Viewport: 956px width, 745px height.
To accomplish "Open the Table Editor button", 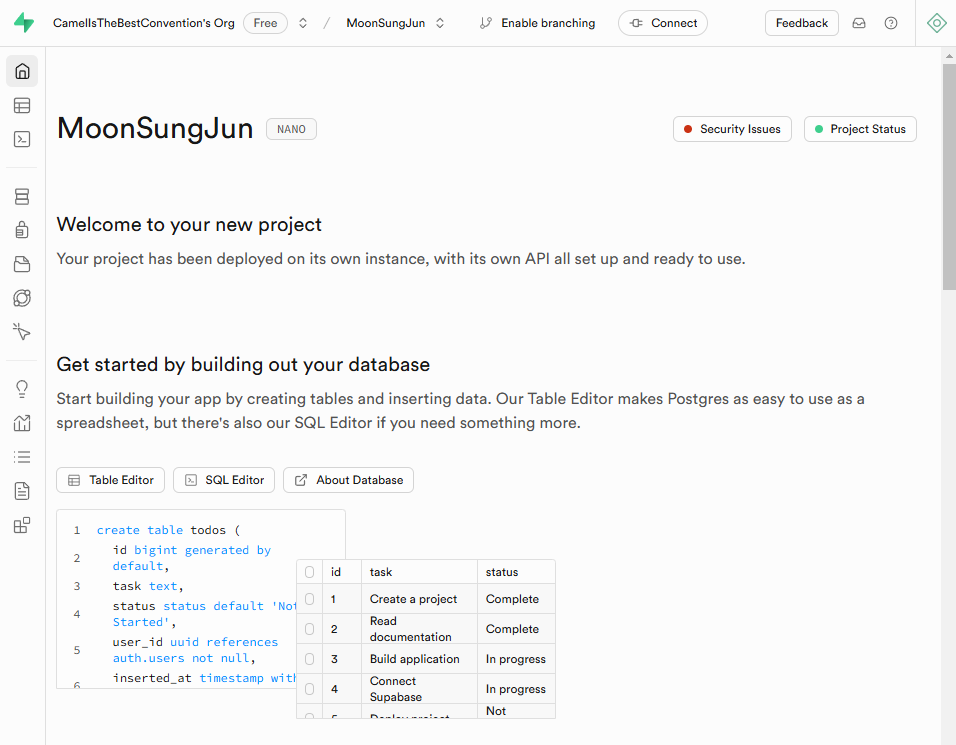I will click(110, 480).
